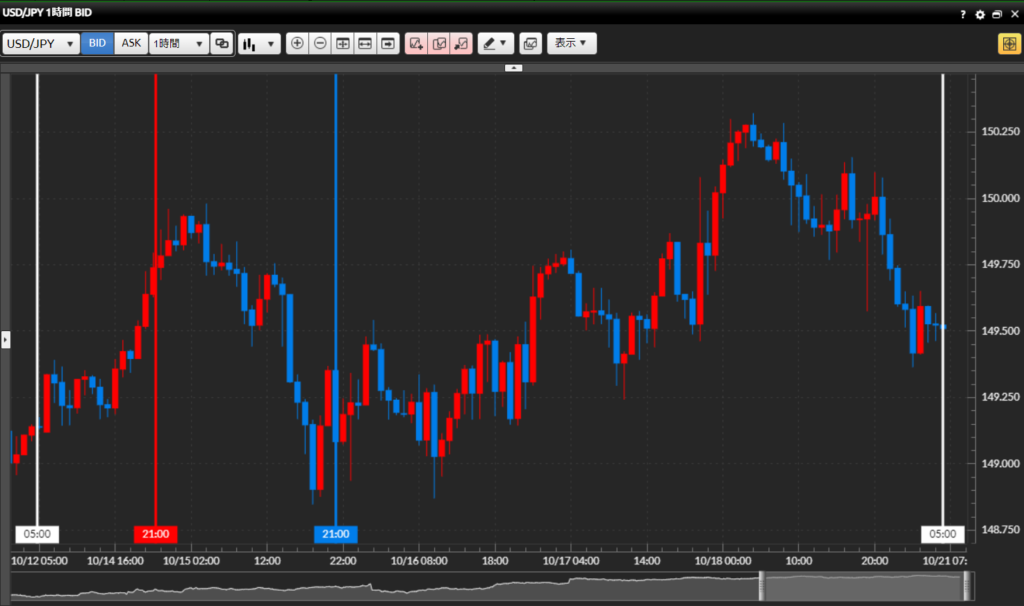Switch price display to ASK
The width and height of the screenshot is (1024, 606).
click(131, 44)
